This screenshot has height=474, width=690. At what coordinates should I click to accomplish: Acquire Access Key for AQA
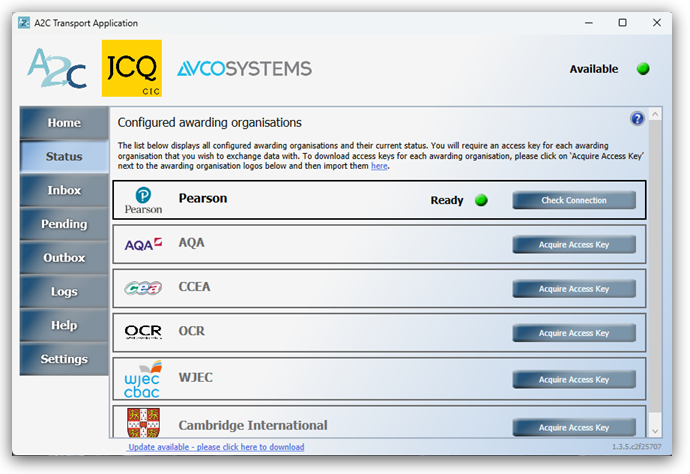(573, 244)
